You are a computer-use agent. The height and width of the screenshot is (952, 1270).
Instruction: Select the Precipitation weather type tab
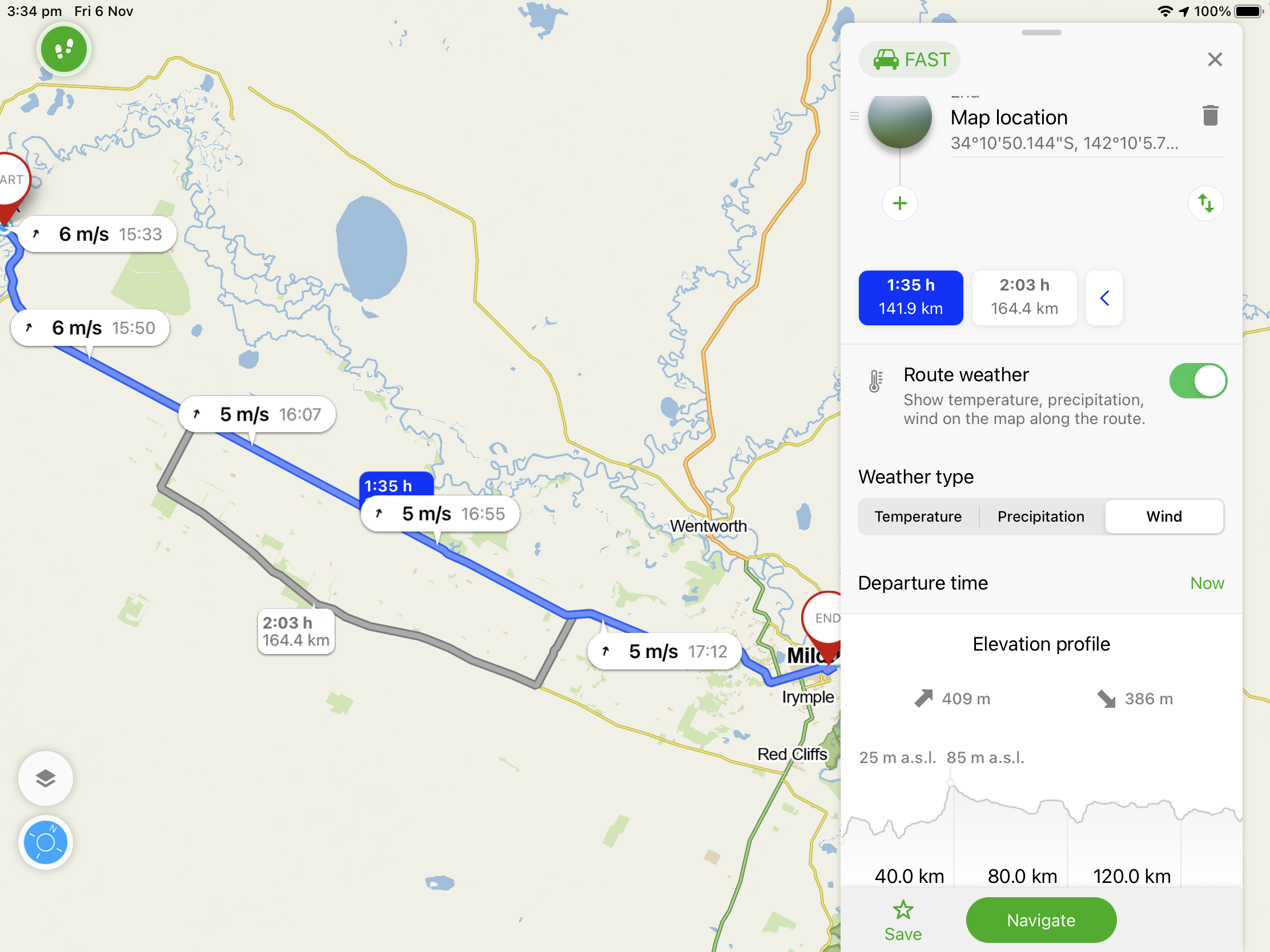(x=1041, y=516)
